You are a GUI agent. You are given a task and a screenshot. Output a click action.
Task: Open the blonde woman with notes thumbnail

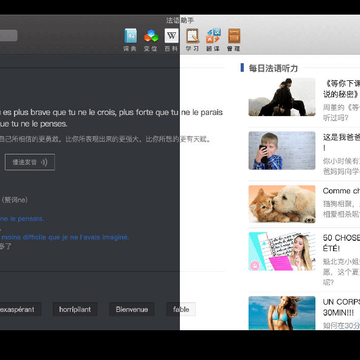(282, 251)
